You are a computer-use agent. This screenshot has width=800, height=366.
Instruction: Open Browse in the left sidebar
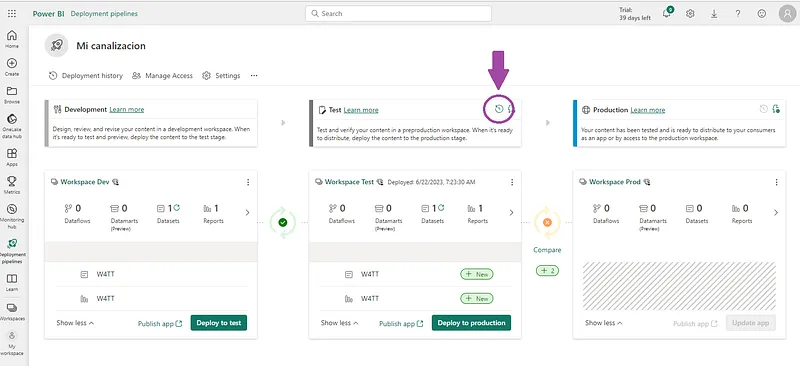pyautogui.click(x=12, y=95)
